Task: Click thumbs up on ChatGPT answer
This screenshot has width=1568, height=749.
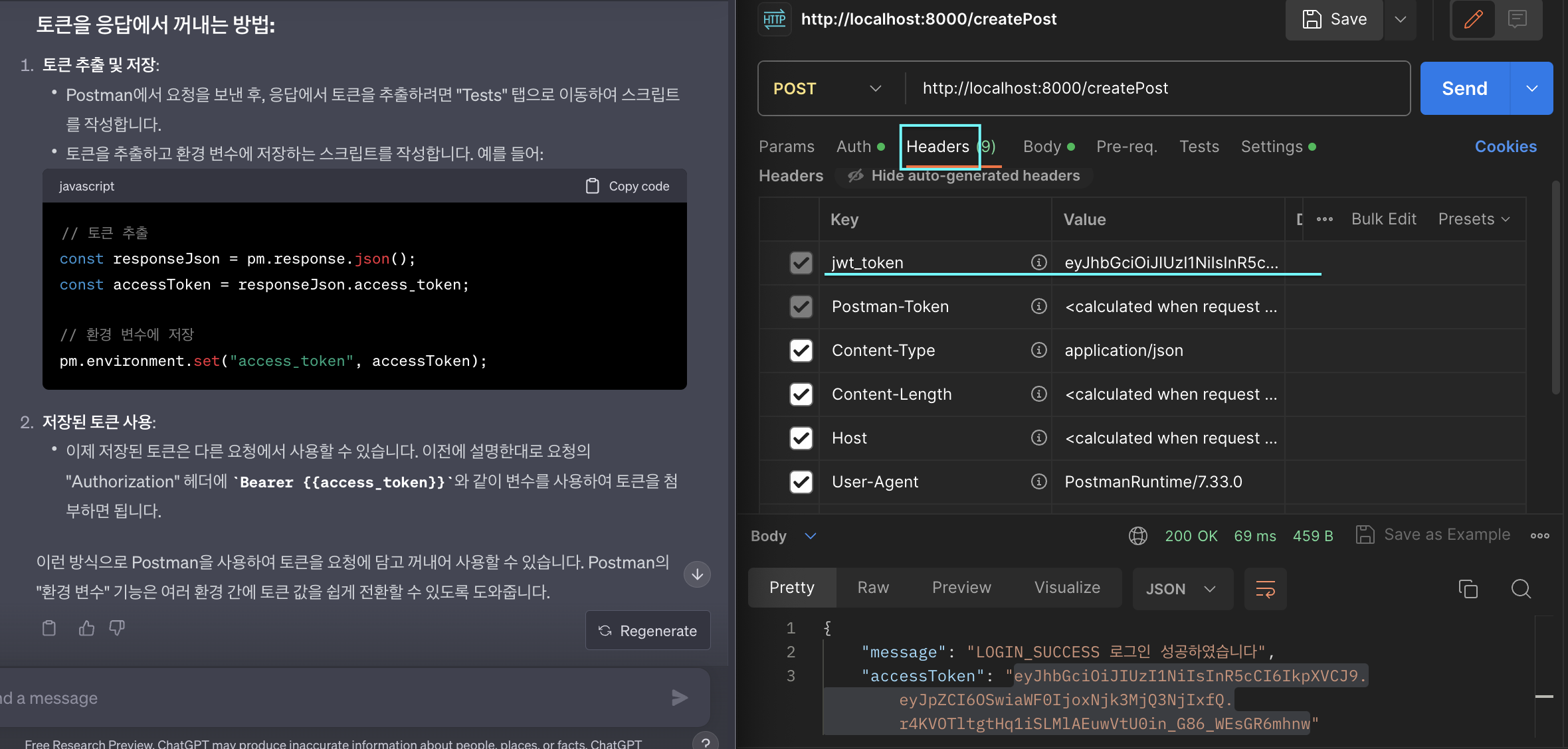Action: coord(86,628)
